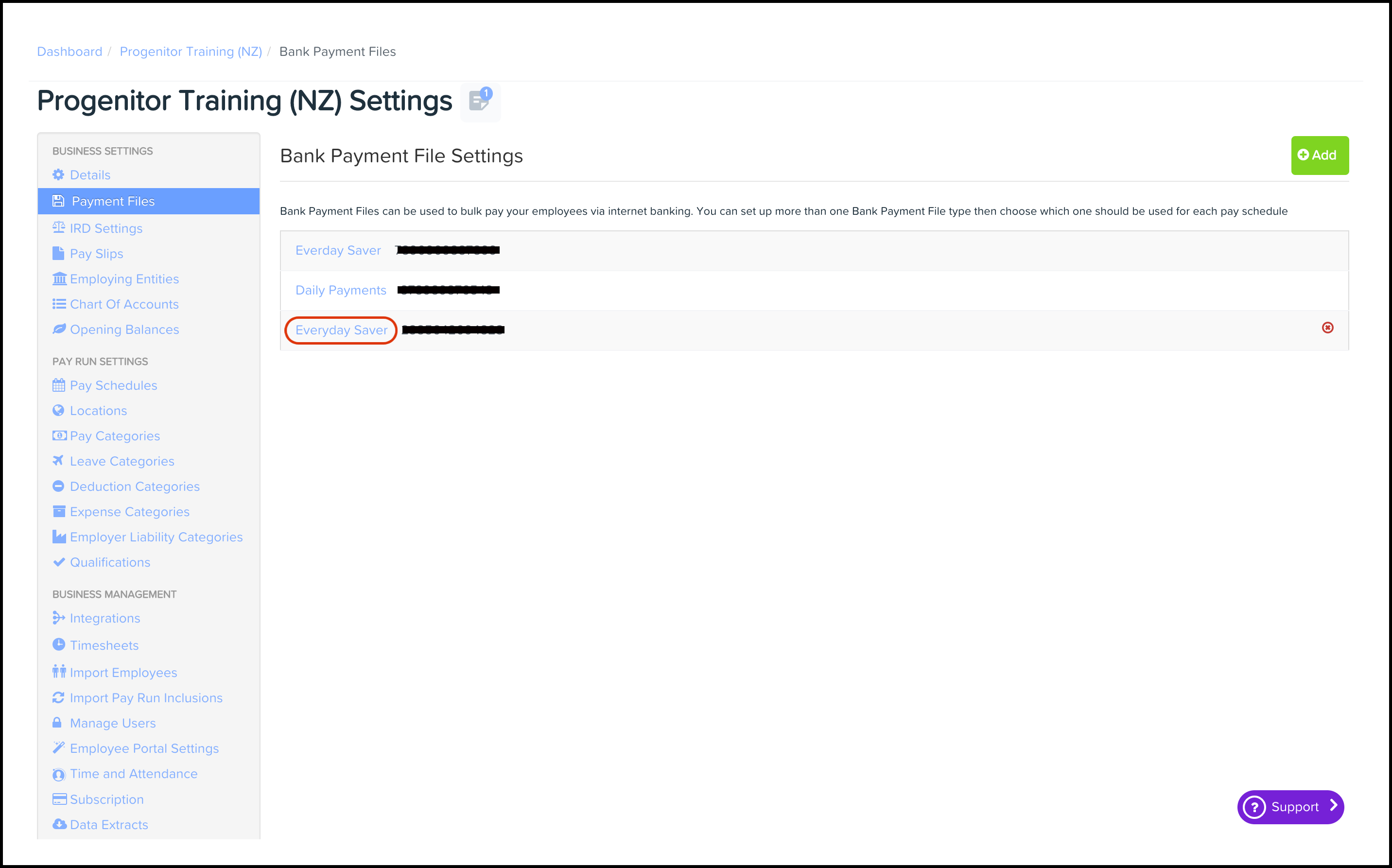The width and height of the screenshot is (1392, 868).
Task: Open the Everday Saver payment file
Action: [337, 251]
